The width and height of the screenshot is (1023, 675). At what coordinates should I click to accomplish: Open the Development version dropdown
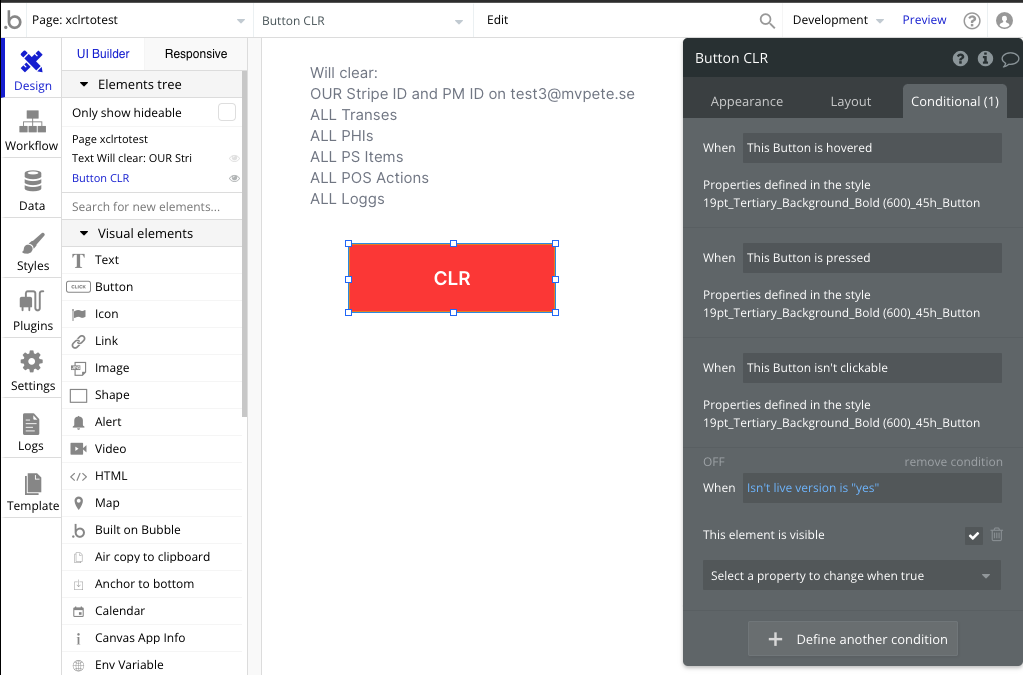click(838, 20)
